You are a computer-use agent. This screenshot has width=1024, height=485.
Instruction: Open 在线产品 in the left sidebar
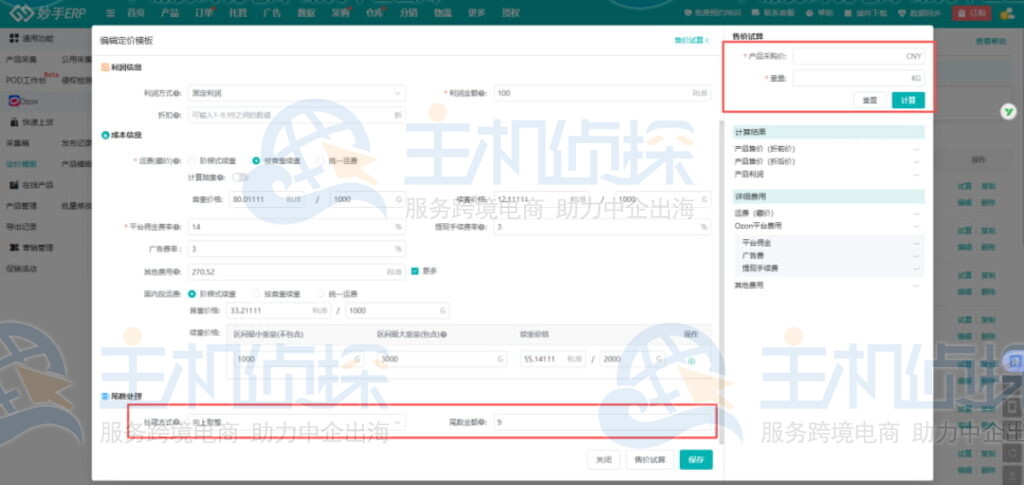[31, 185]
